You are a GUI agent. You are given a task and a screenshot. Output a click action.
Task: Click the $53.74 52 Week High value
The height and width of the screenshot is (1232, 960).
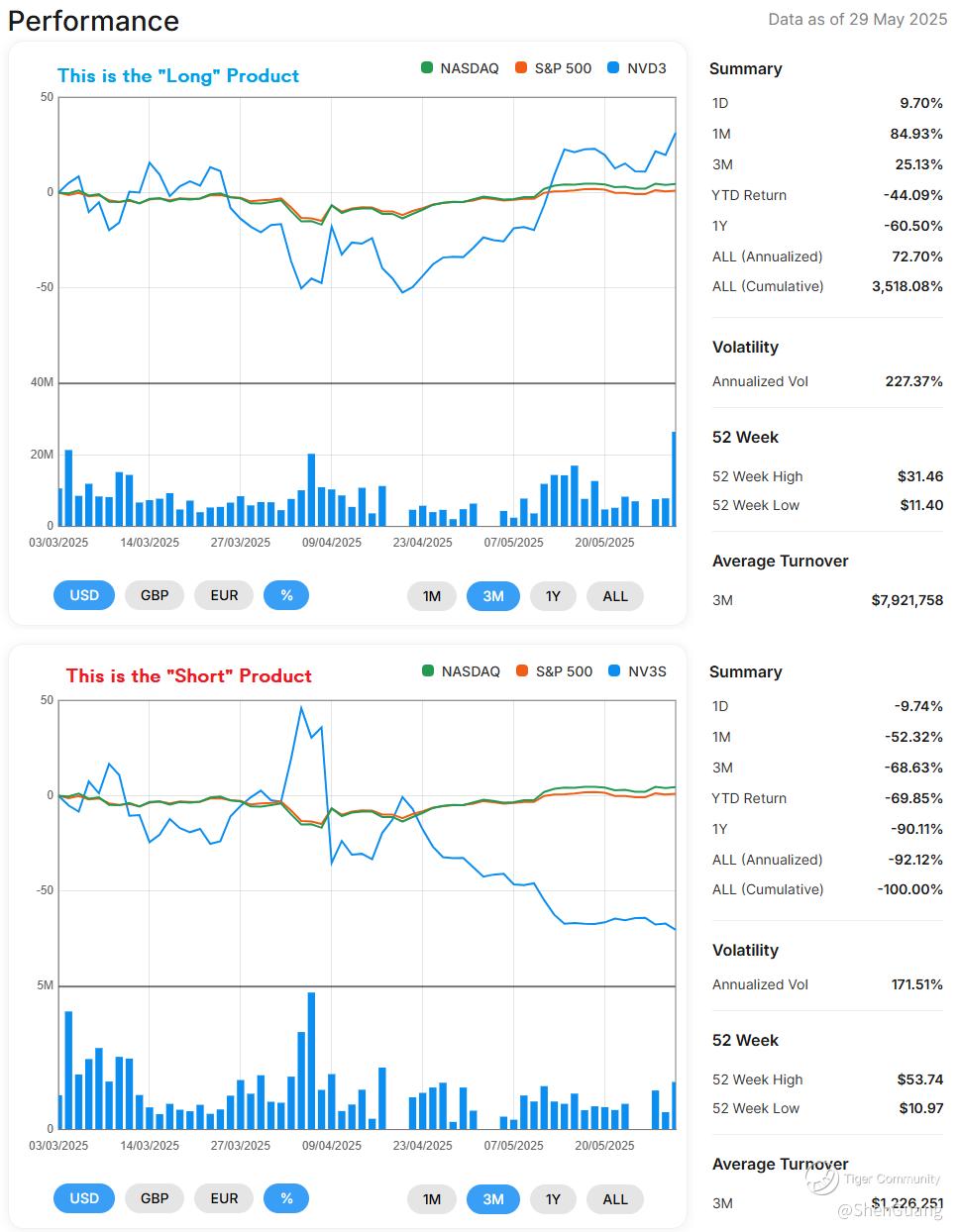coord(920,1079)
